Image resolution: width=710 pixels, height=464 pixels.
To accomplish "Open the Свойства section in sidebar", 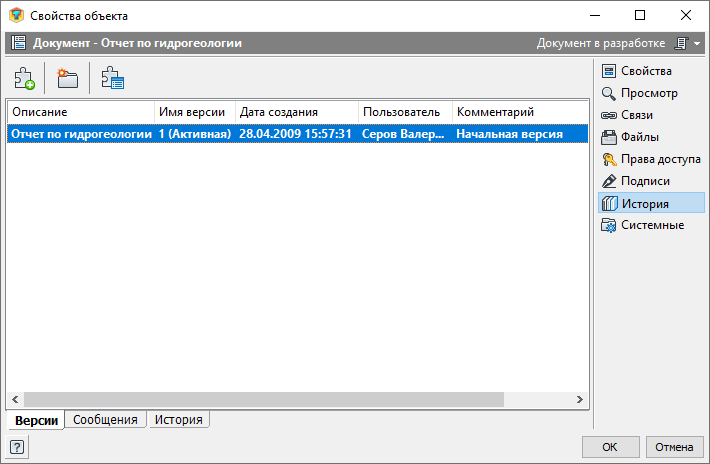I will [645, 71].
